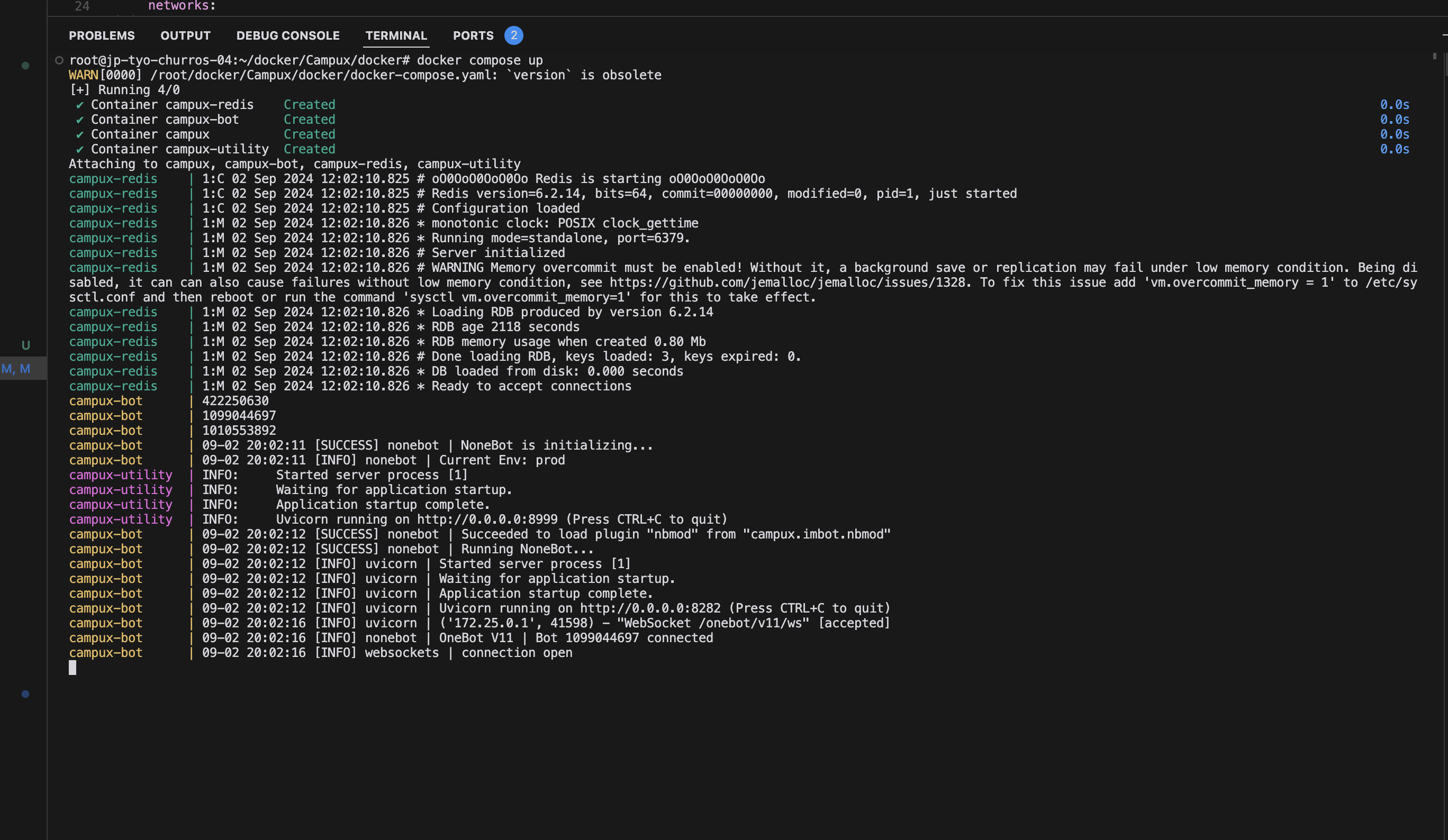
Task: Click the terminal scrollbar on right edge
Action: point(1434,56)
